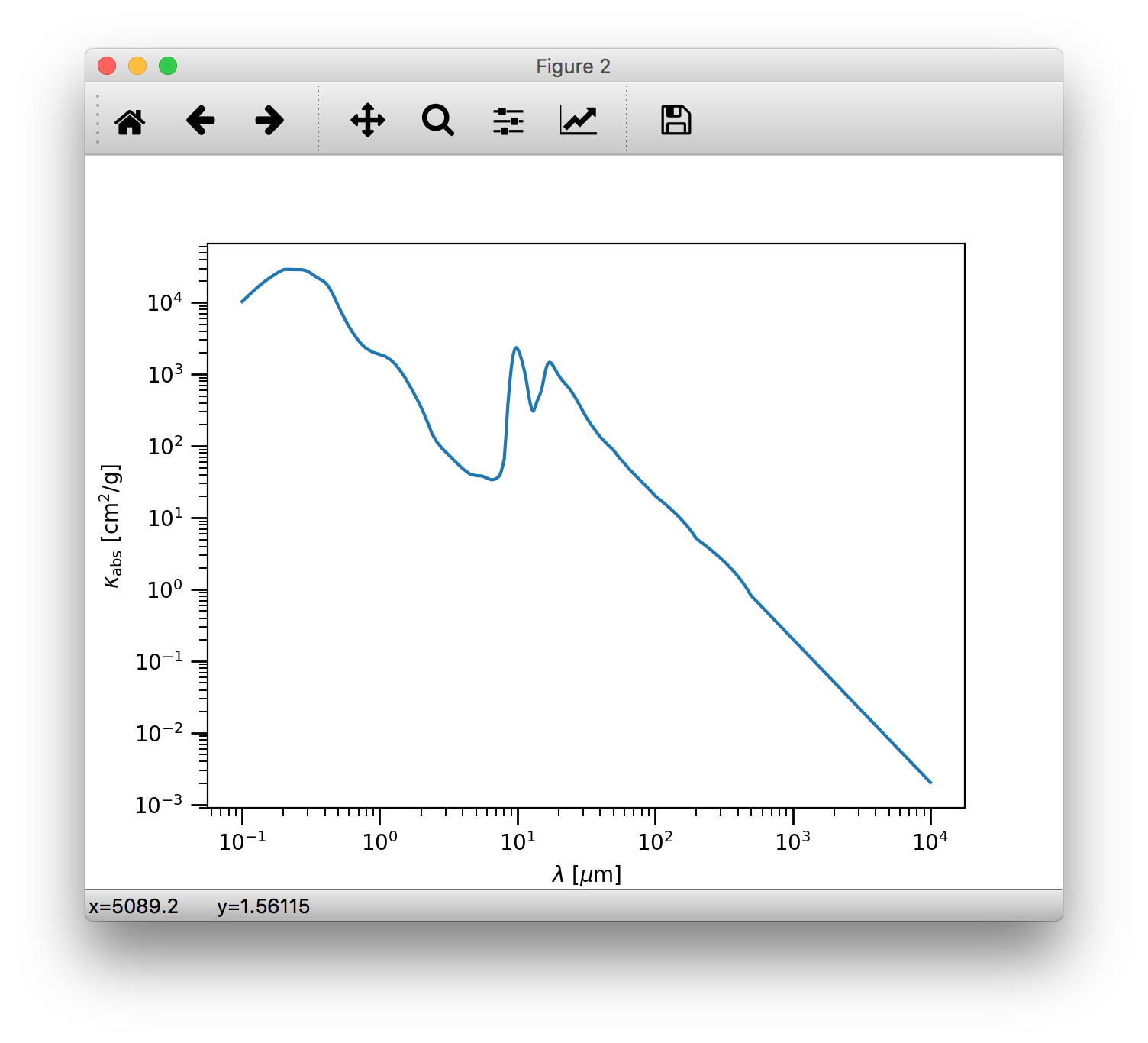Click the κabs [cm²/g] y-axis label
Image resolution: width=1148 pixels, height=1043 pixels.
111,525
